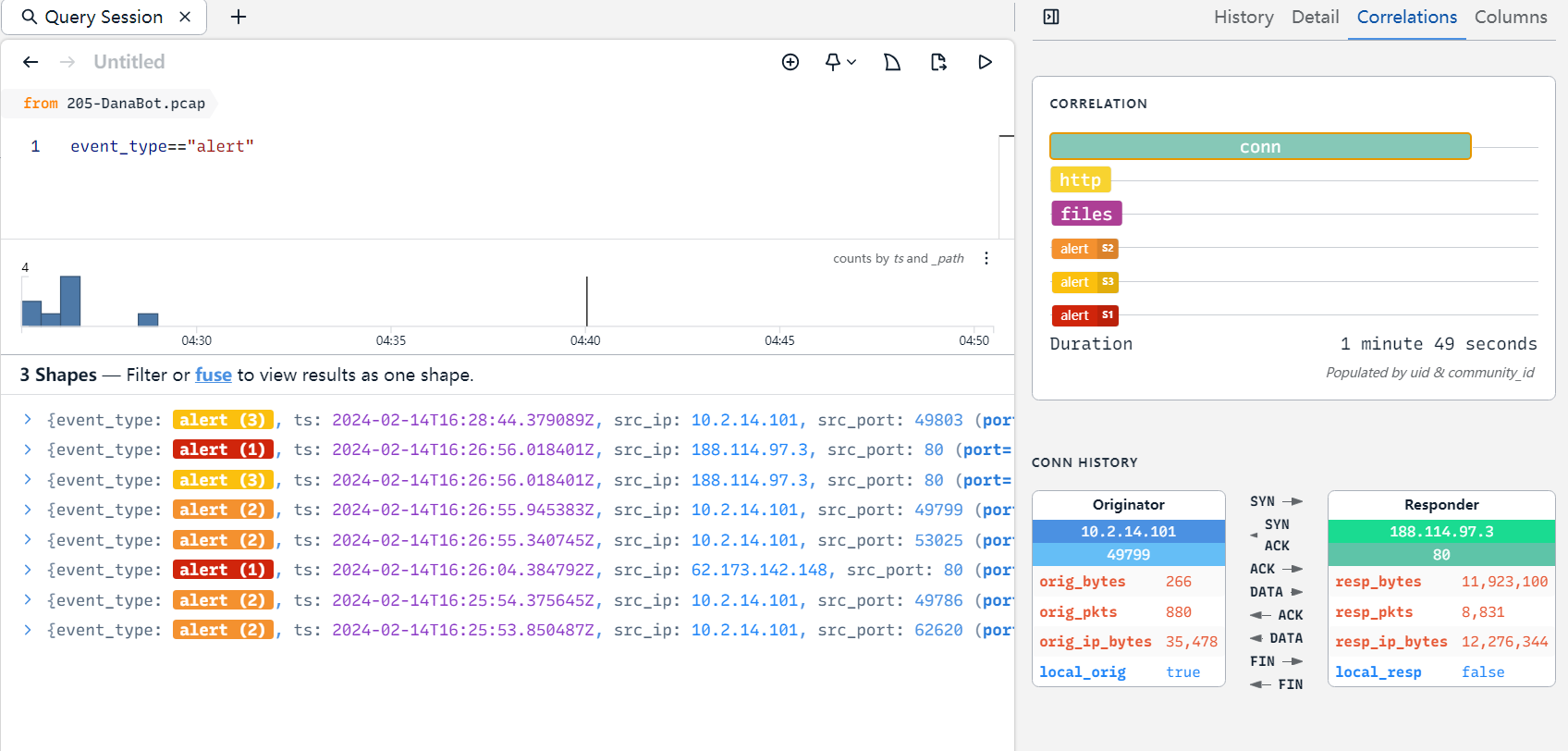Click the alert (1) badge at 16:26:04.384792Z
1568x751 pixels.
[223, 570]
